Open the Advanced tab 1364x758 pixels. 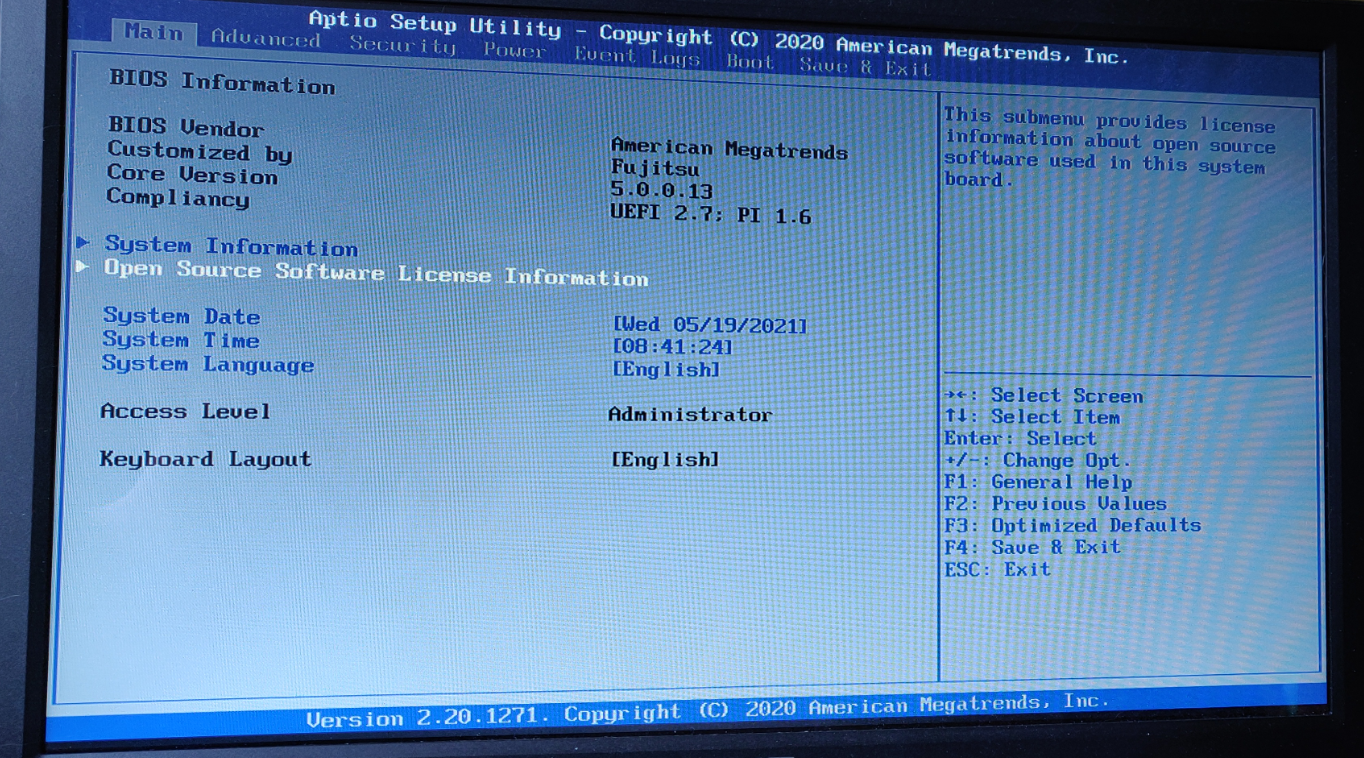[266, 38]
